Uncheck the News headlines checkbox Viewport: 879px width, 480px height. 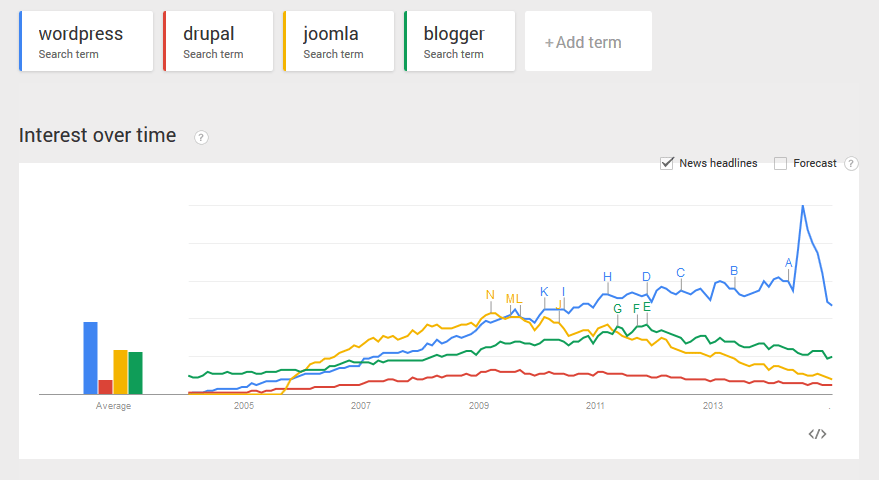(667, 163)
